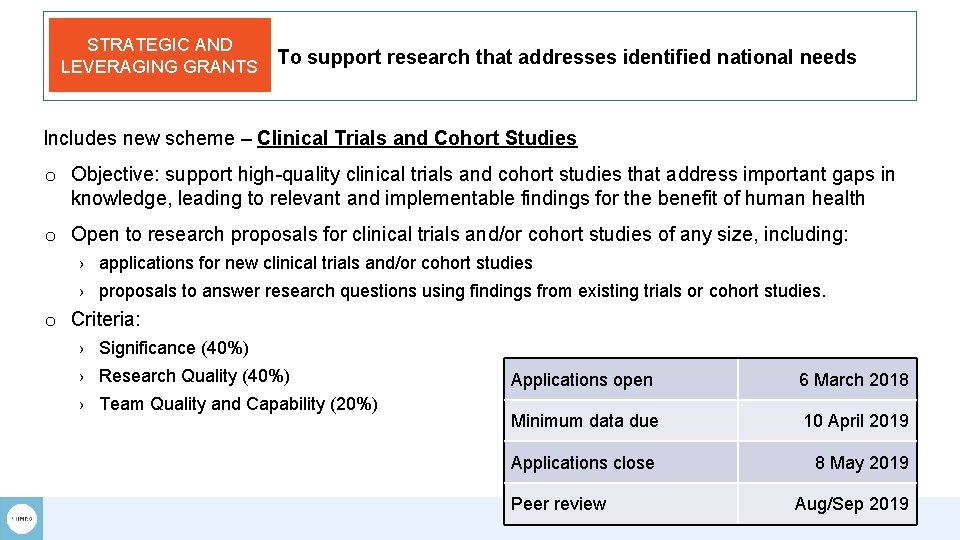Click the 'Aug/Sep 2019' cell
The width and height of the screenshot is (960, 540).
[x=828, y=504]
